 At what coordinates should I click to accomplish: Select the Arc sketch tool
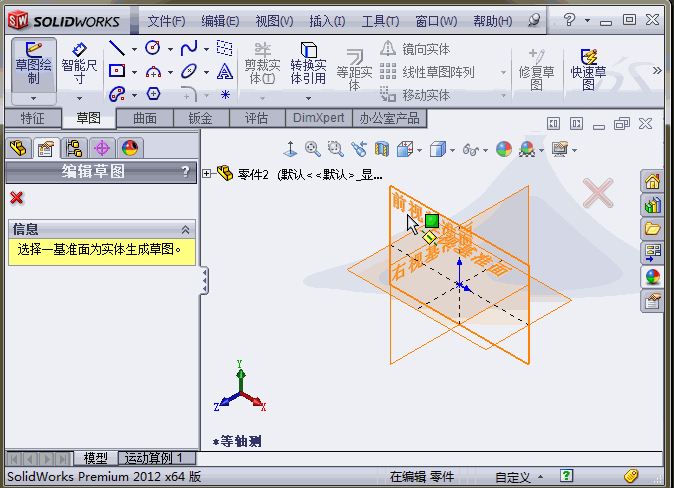[x=153, y=71]
